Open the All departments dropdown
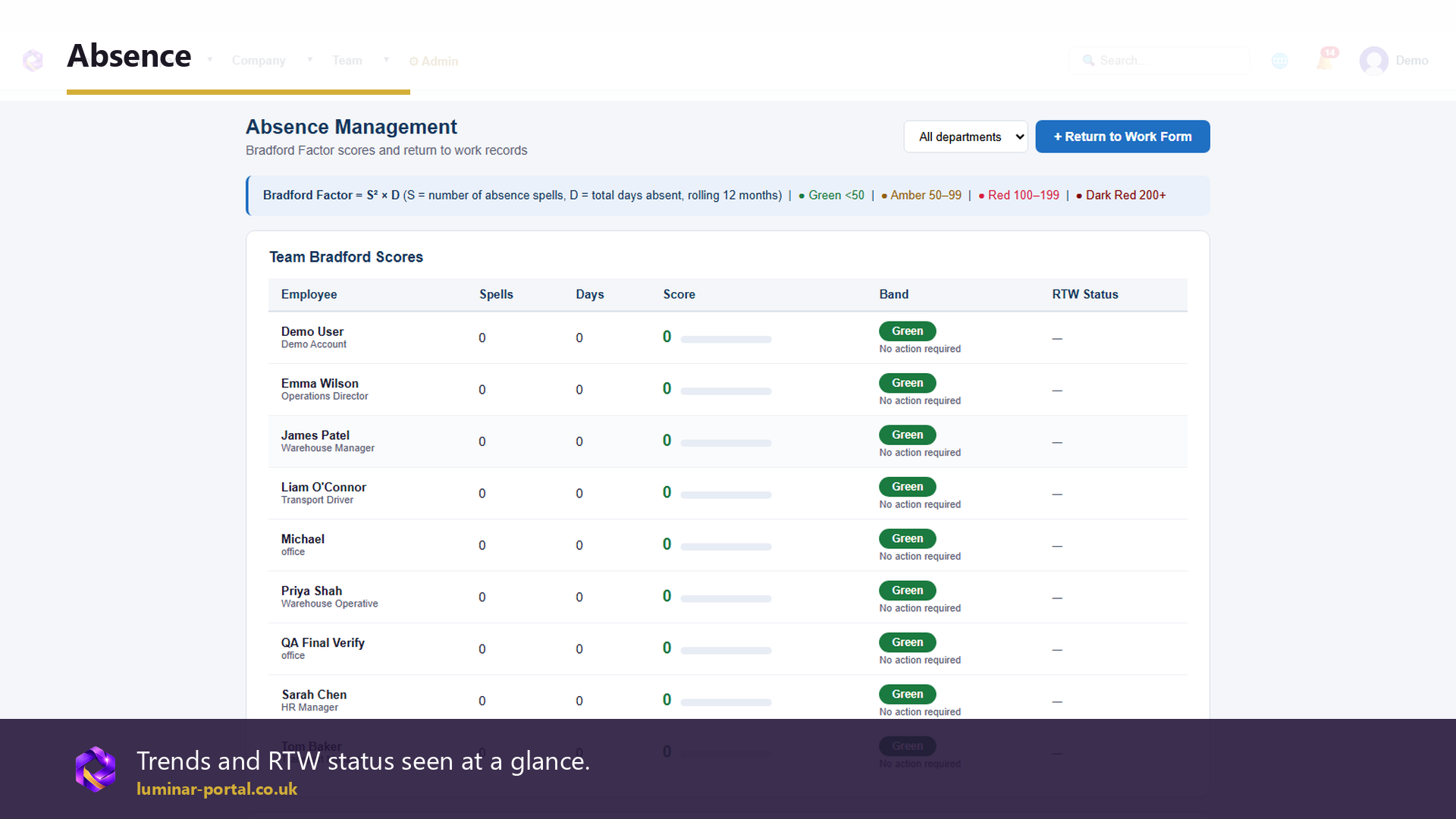This screenshot has width=1456, height=819. point(965,136)
